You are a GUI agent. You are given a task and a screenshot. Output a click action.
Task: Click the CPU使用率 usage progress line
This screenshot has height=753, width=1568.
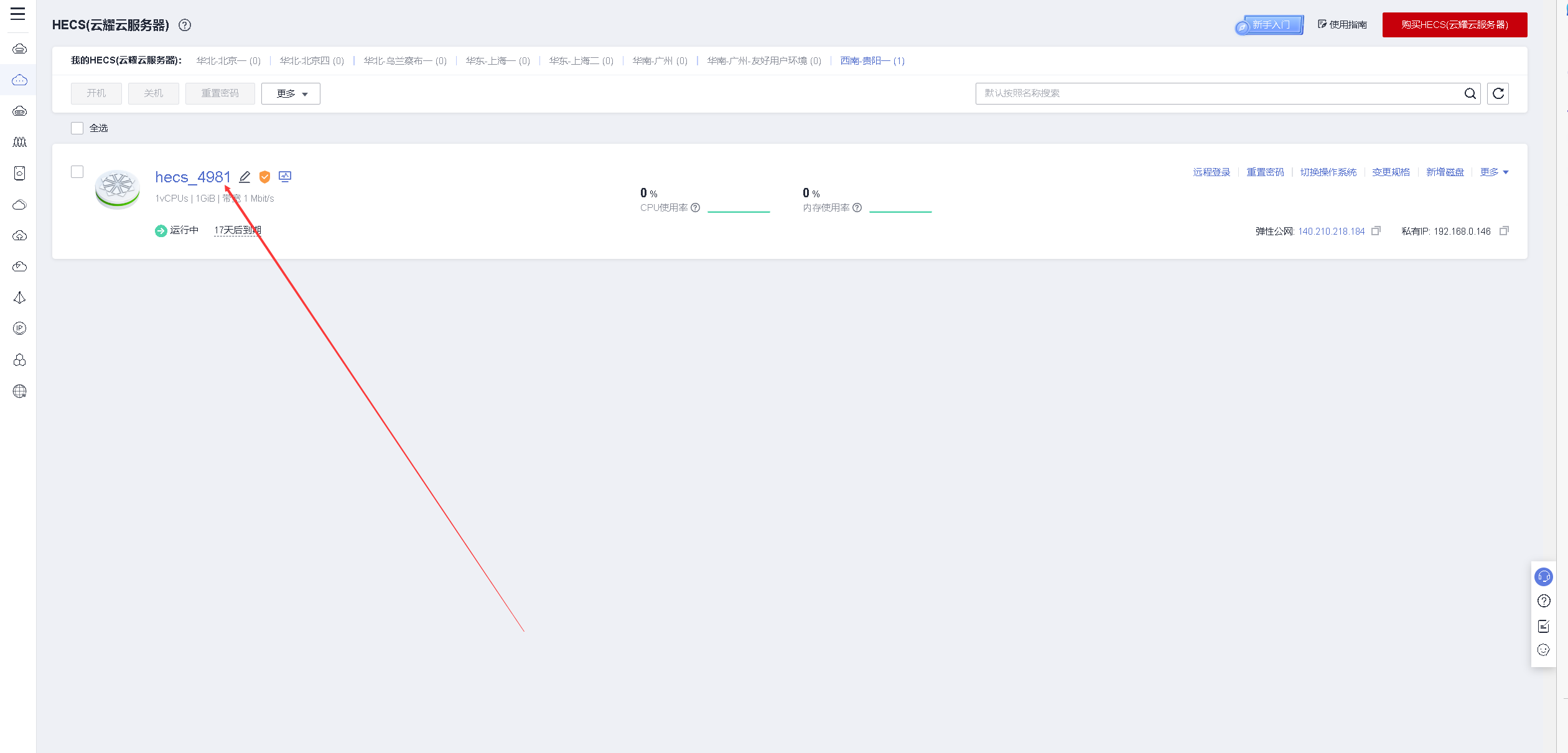coord(739,212)
